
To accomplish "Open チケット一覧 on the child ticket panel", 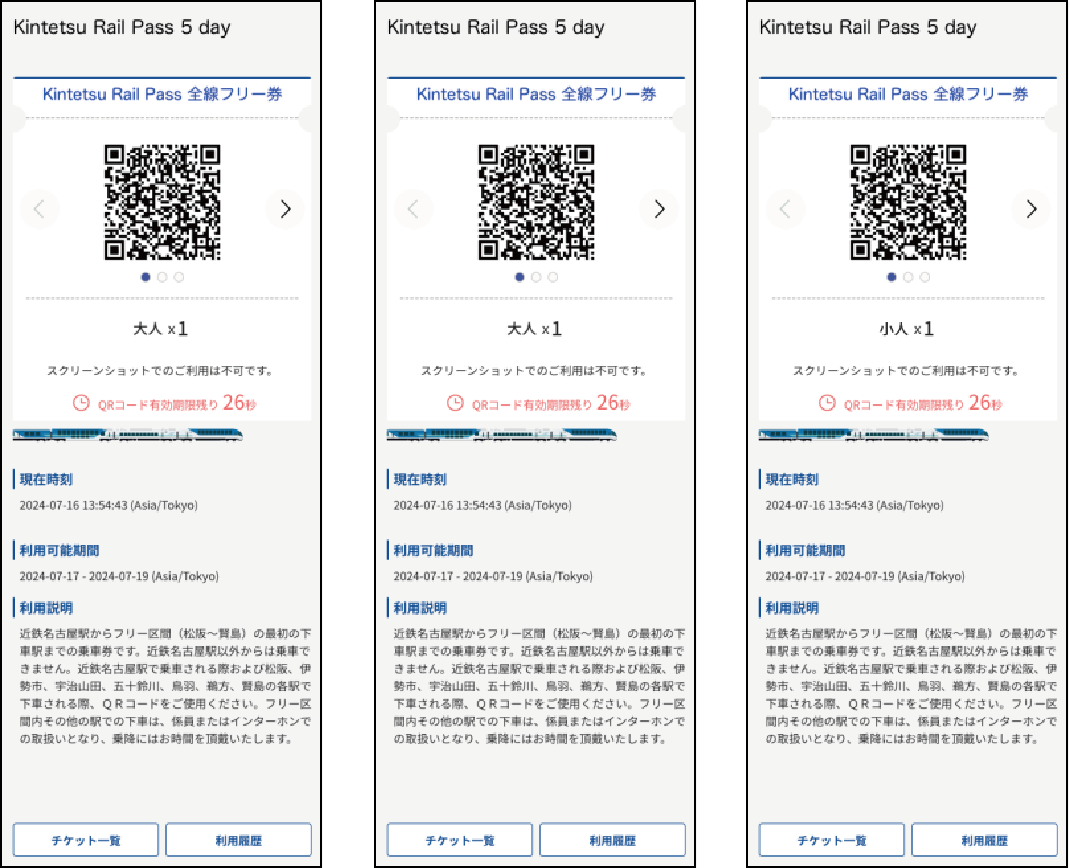I will pyautogui.click(x=832, y=840).
